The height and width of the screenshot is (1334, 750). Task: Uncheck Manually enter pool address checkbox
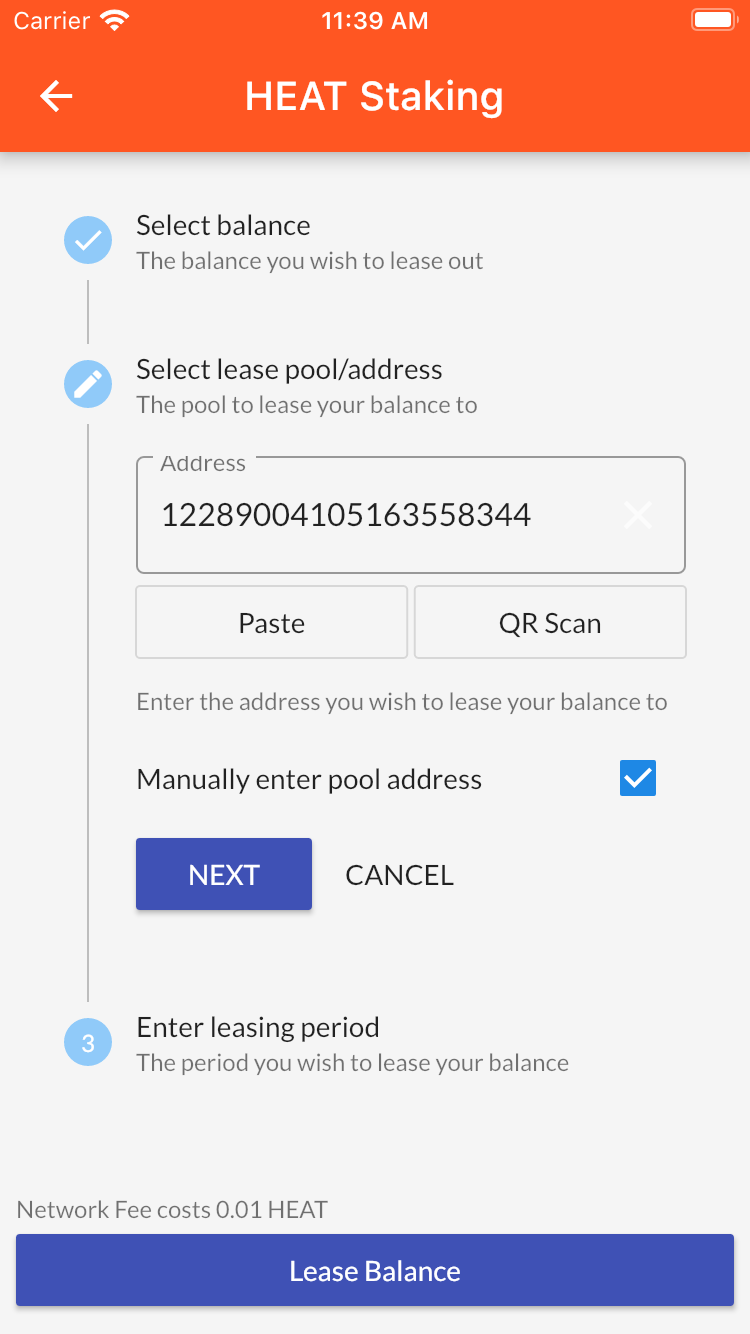638,778
